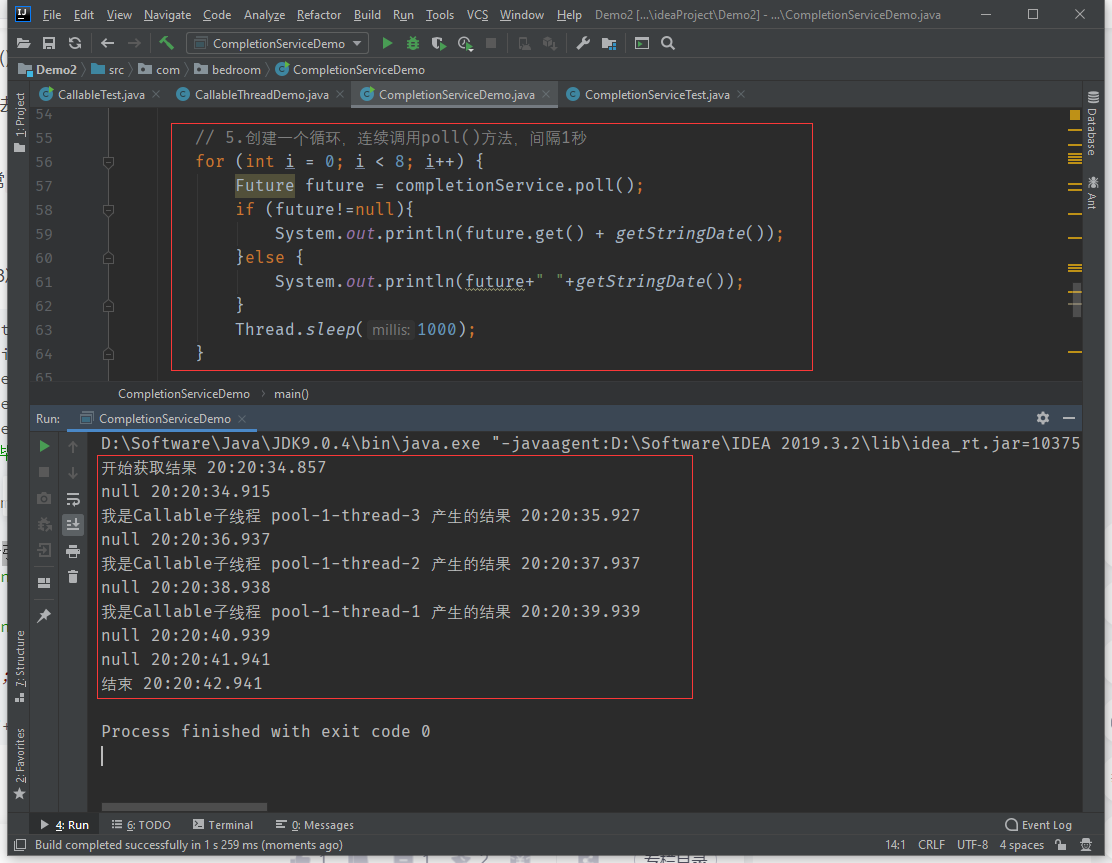
Task: Open the TODO tool window button
Action: [x=141, y=825]
